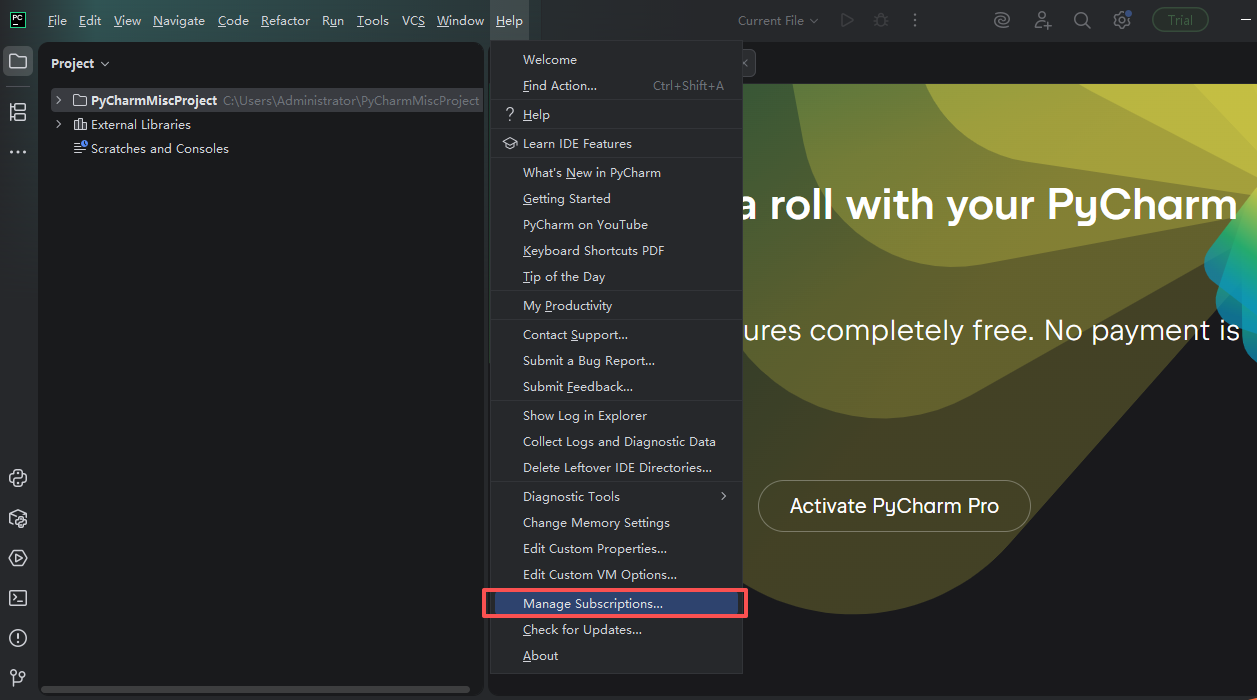The height and width of the screenshot is (700, 1257).
Task: Open the AI Assistant swirl icon
Action: pyautogui.click(x=1002, y=20)
